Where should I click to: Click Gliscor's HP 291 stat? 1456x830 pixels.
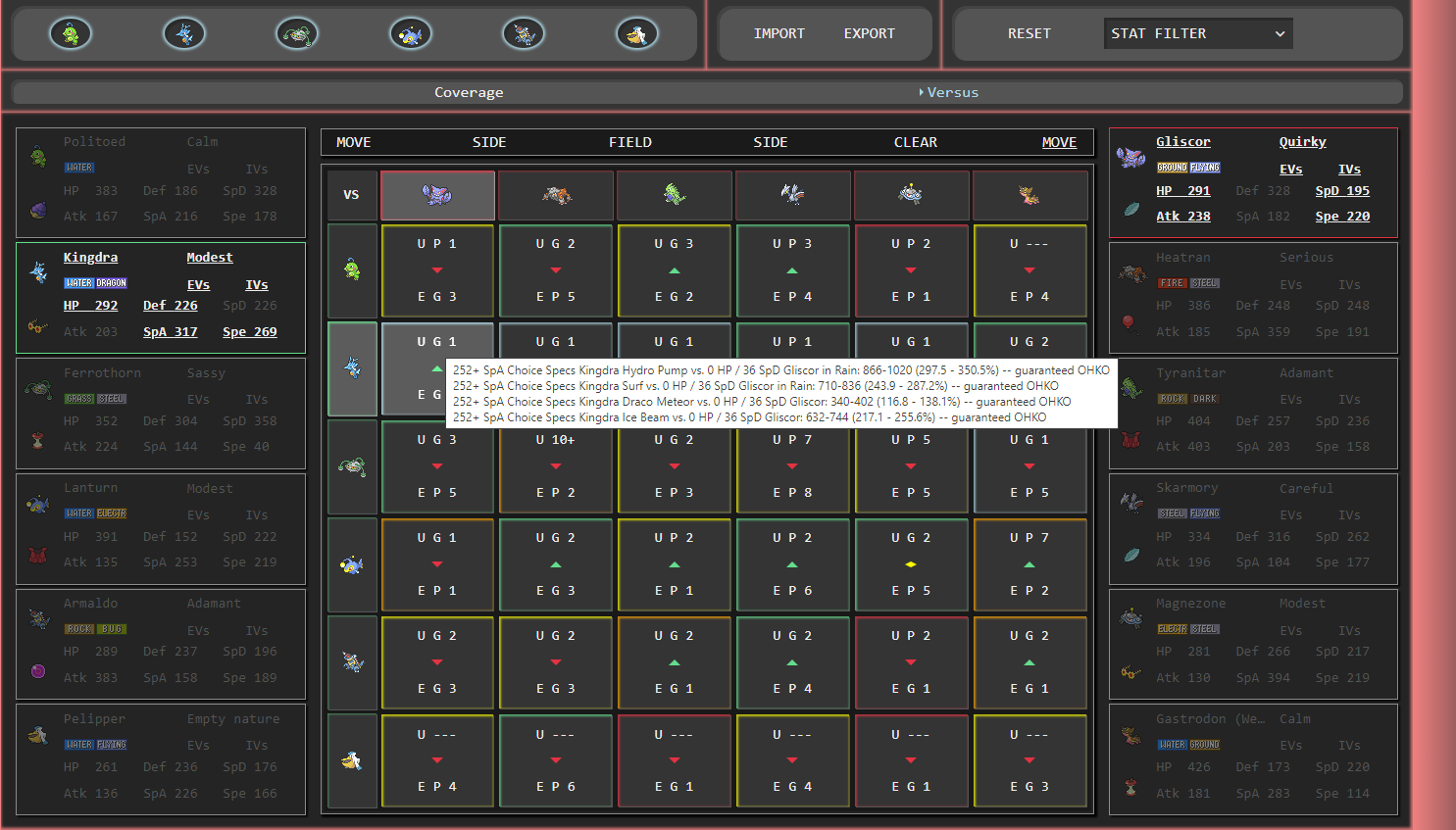pyautogui.click(x=1183, y=191)
